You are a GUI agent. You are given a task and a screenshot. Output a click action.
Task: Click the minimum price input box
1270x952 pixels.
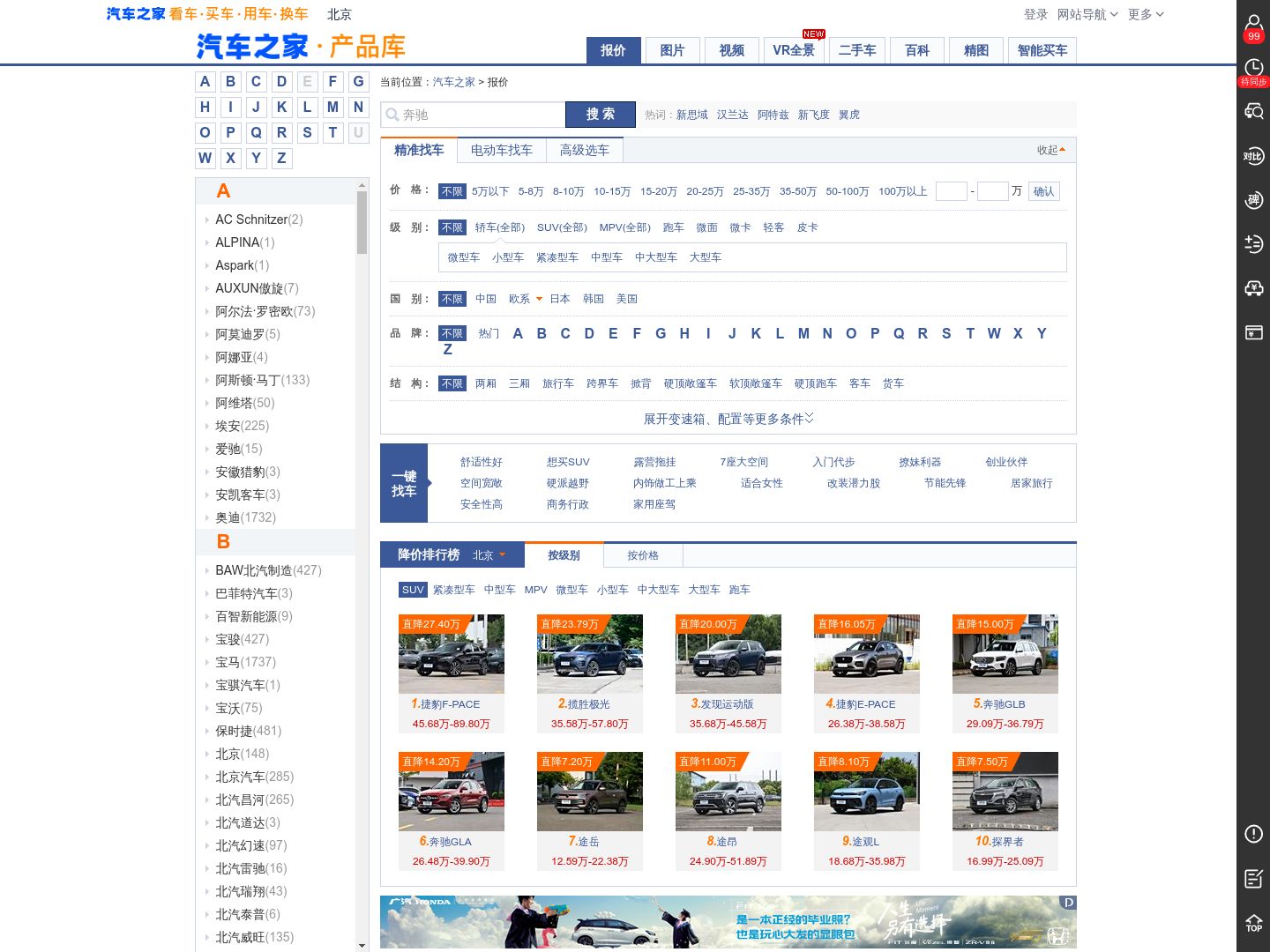(x=951, y=191)
